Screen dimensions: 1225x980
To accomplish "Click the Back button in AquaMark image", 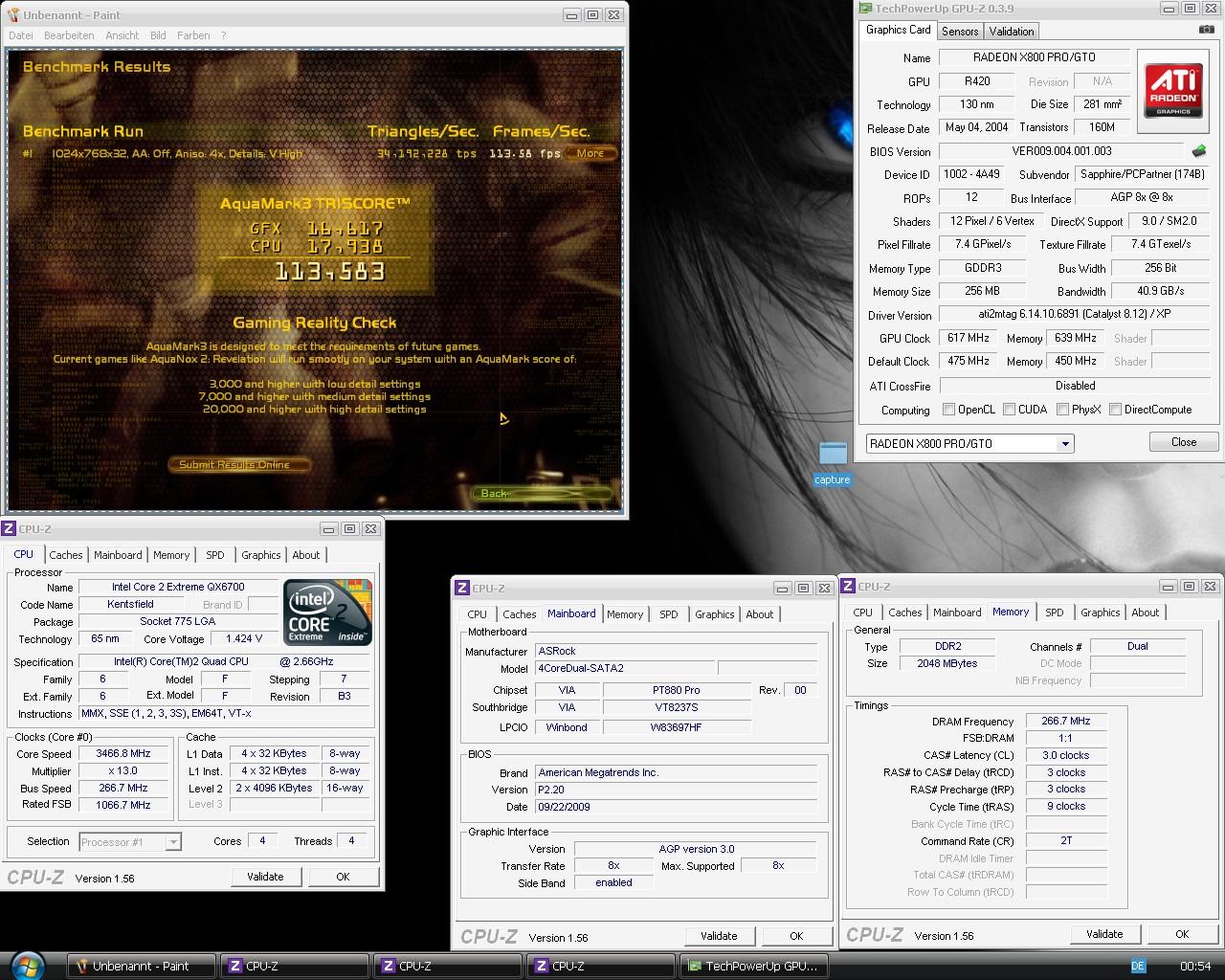I will 541,493.
